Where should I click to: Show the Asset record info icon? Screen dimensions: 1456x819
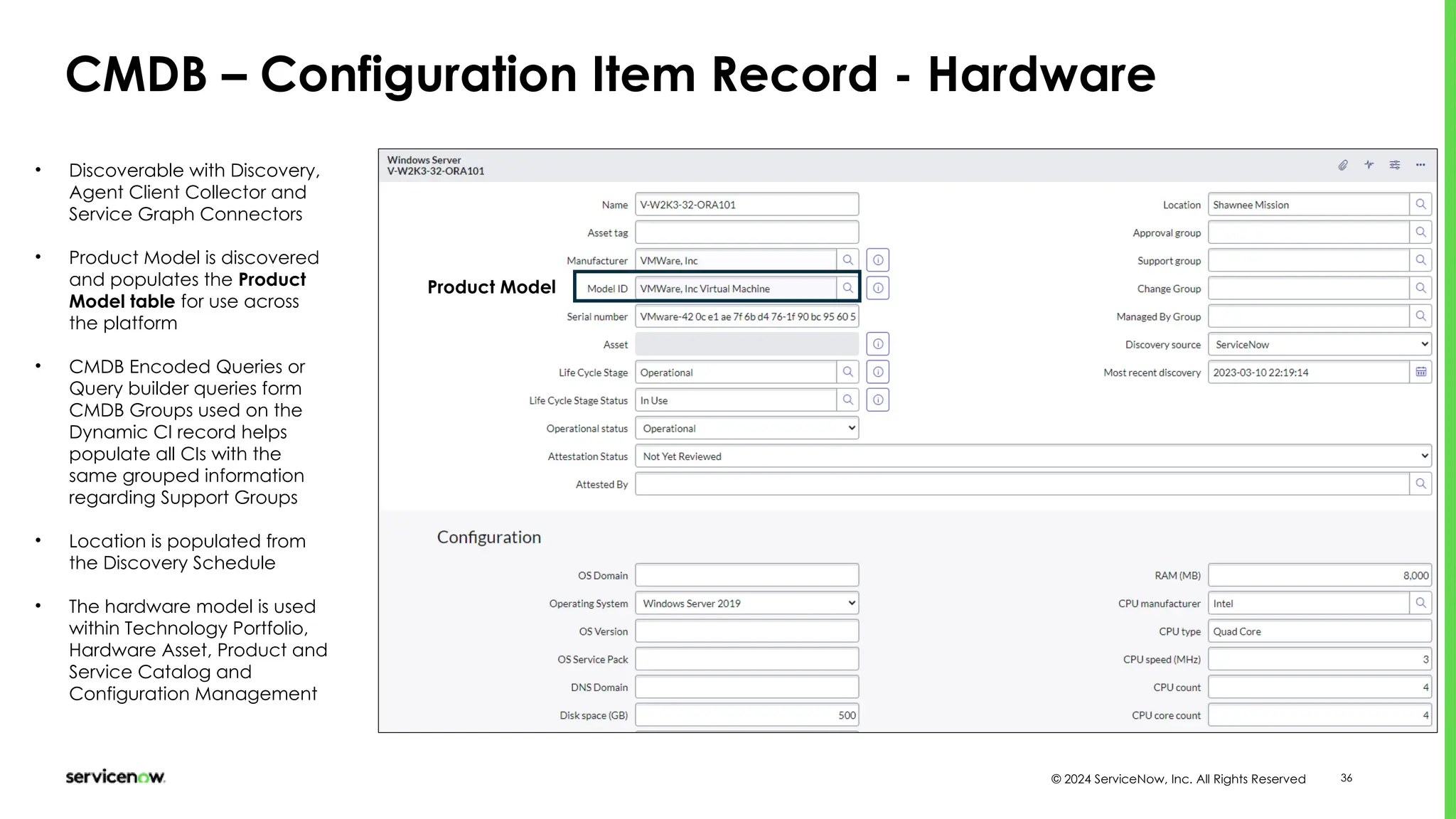(878, 344)
